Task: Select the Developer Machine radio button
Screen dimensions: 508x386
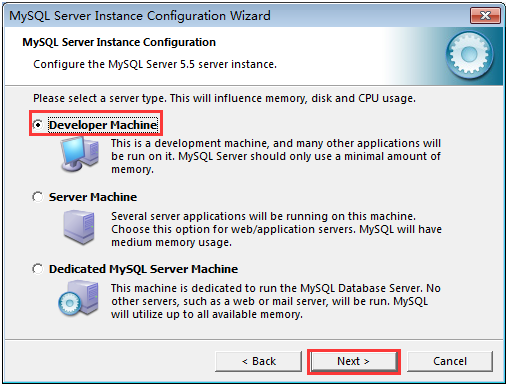Action: [38, 125]
